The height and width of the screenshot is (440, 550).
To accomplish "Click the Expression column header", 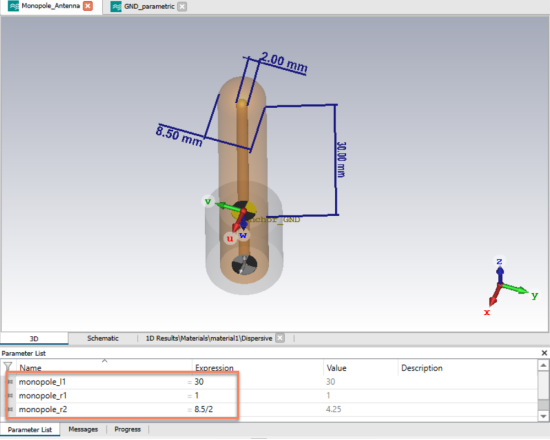I will [x=214, y=368].
